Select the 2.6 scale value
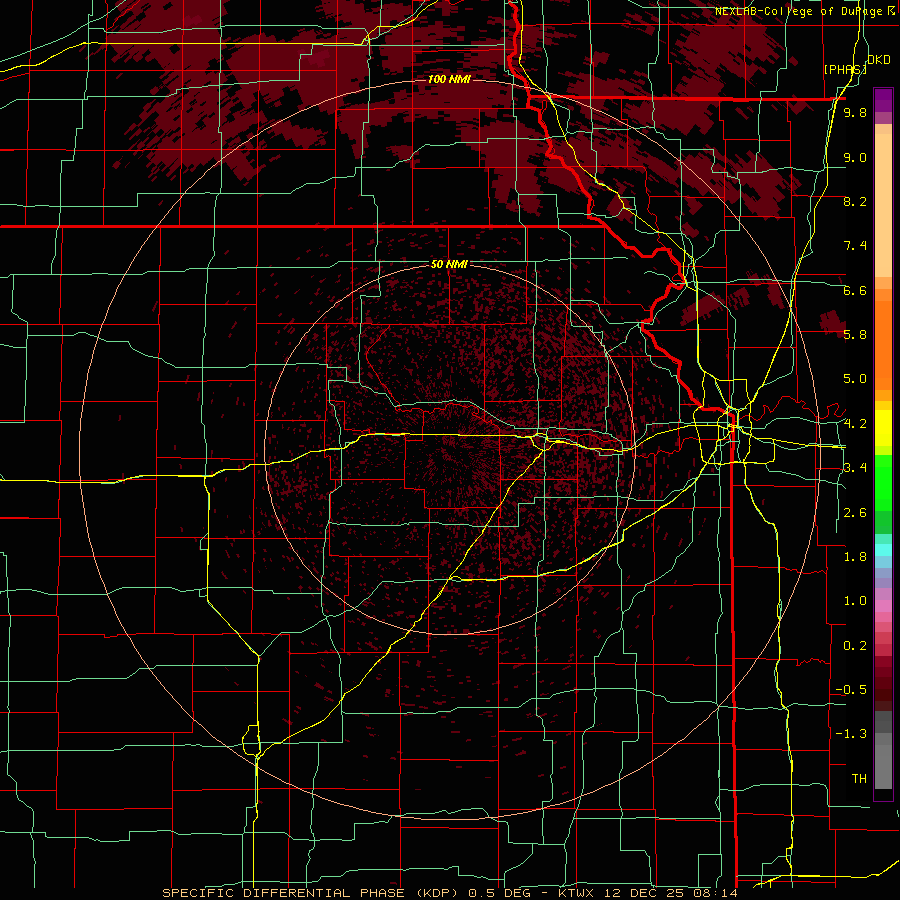The width and height of the screenshot is (900, 900). point(855,513)
